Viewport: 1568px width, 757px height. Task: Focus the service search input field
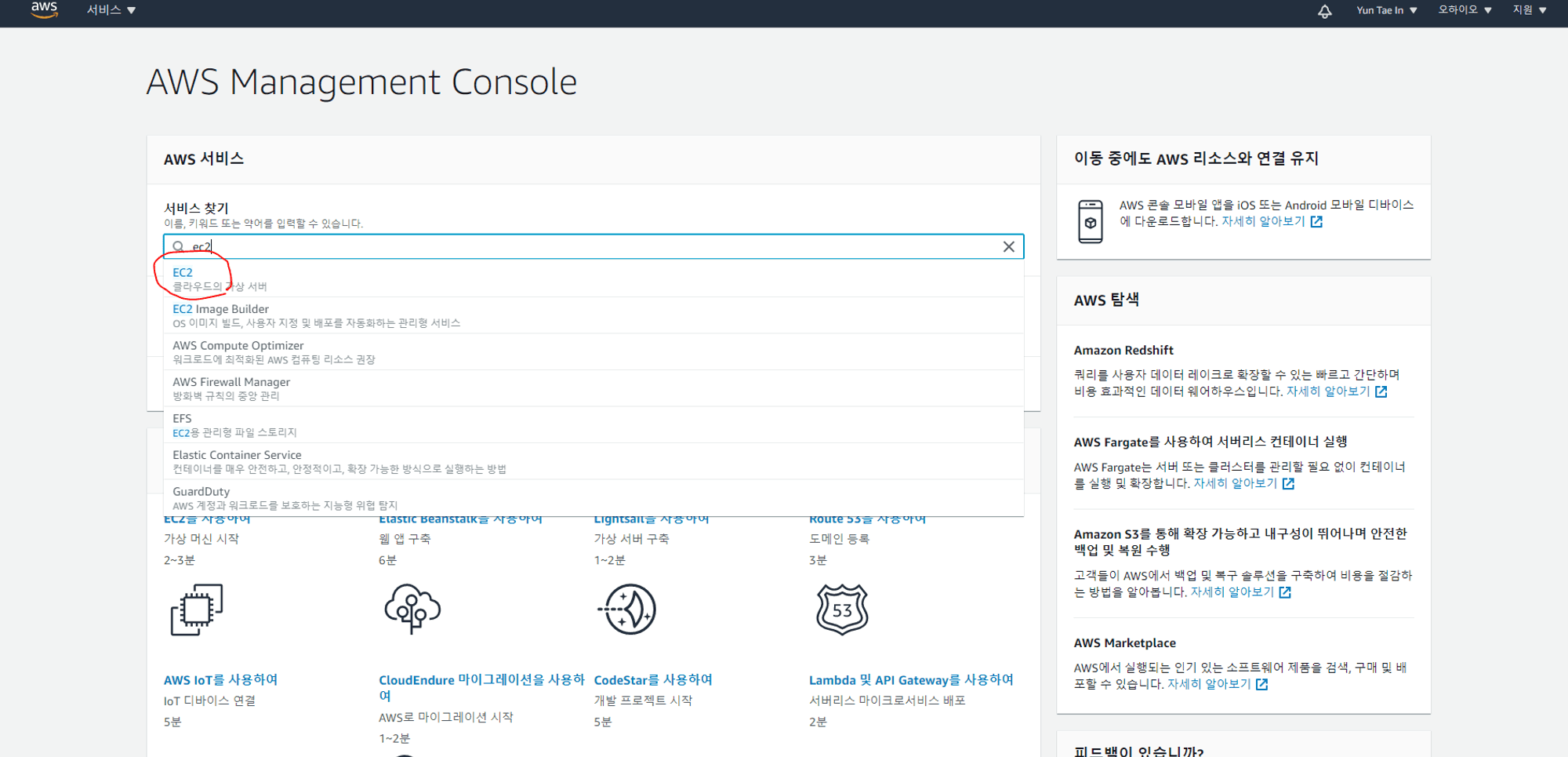593,246
